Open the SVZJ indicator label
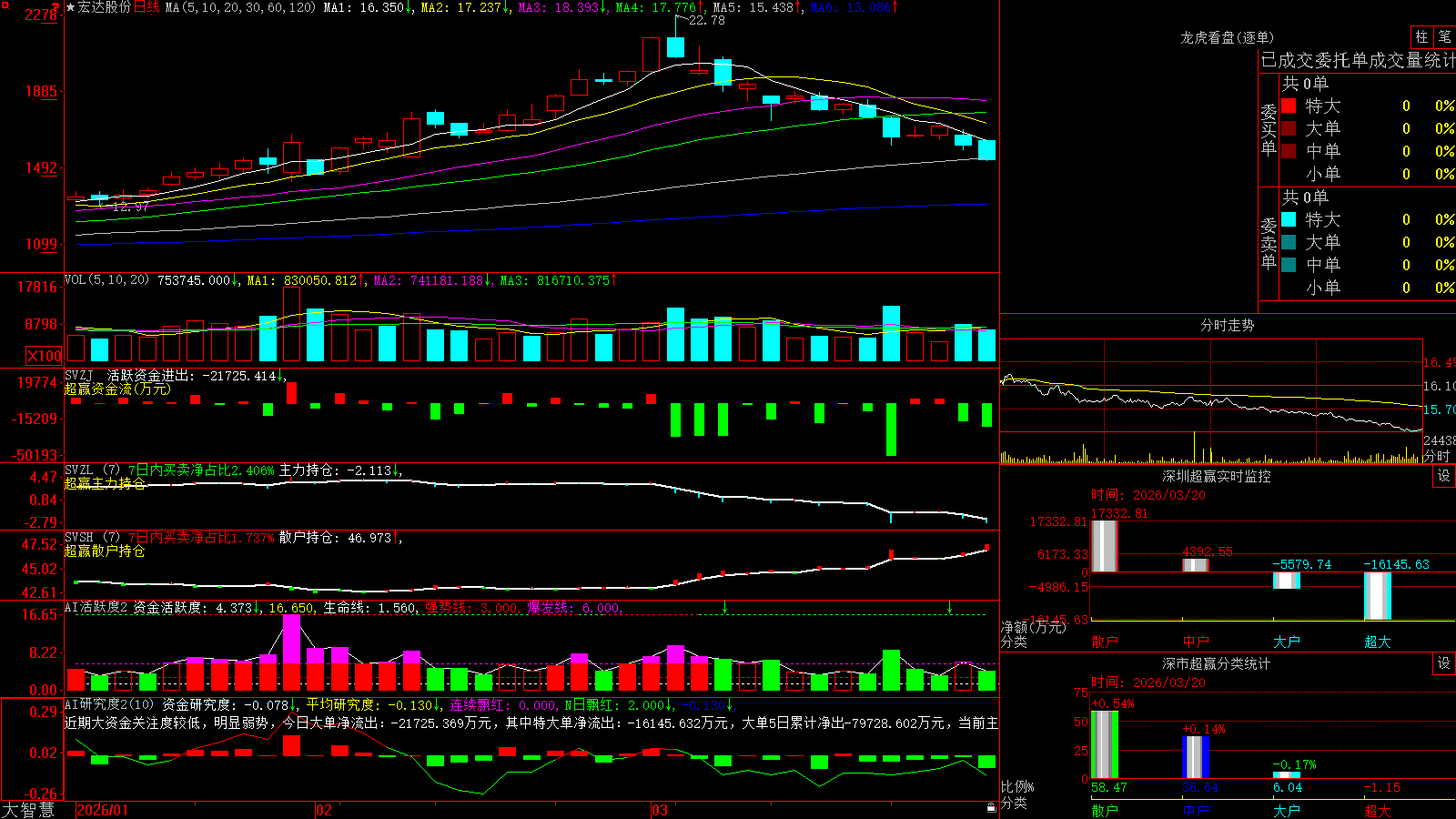Screen dimensions: 1456x819 (79, 375)
